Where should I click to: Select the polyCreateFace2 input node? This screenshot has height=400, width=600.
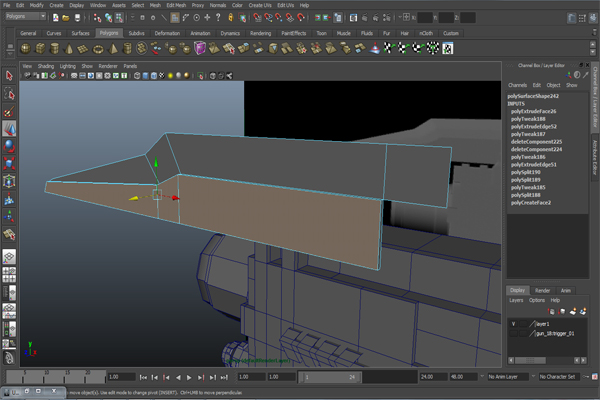[x=531, y=203]
